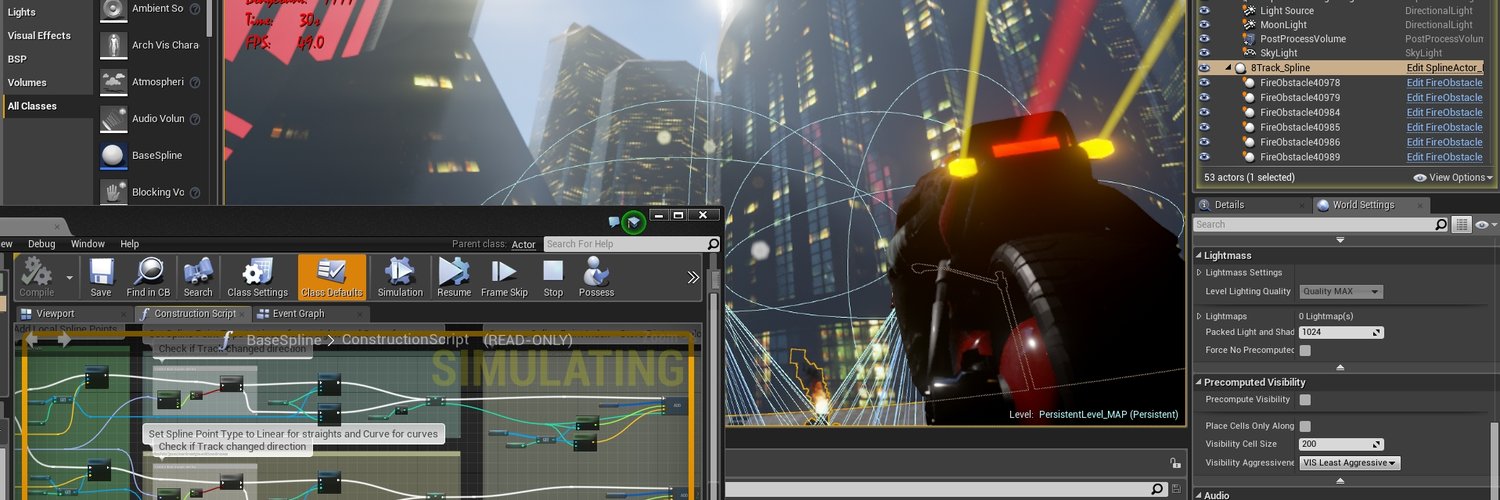The image size is (1500, 500).
Task: Navigate back in the blueprint graph
Action: point(32,340)
